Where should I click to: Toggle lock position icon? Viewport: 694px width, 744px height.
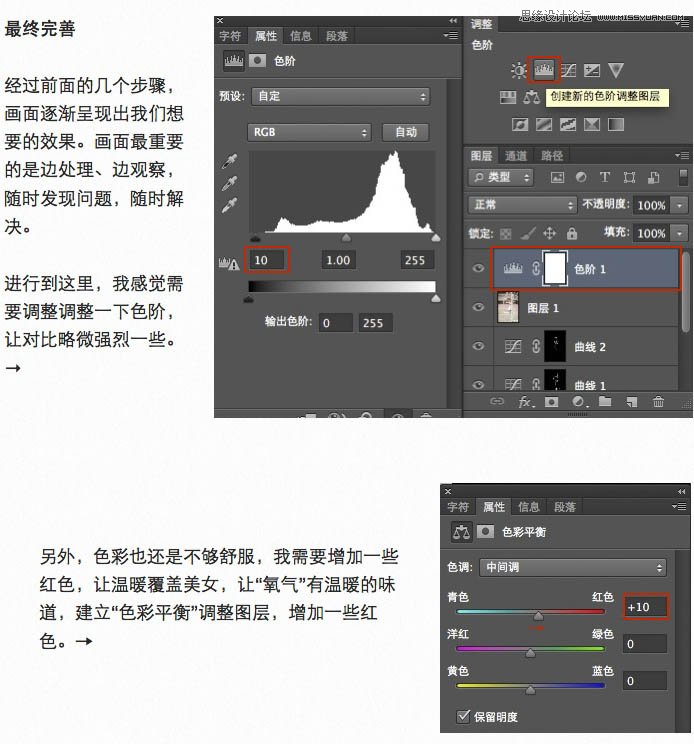point(549,233)
